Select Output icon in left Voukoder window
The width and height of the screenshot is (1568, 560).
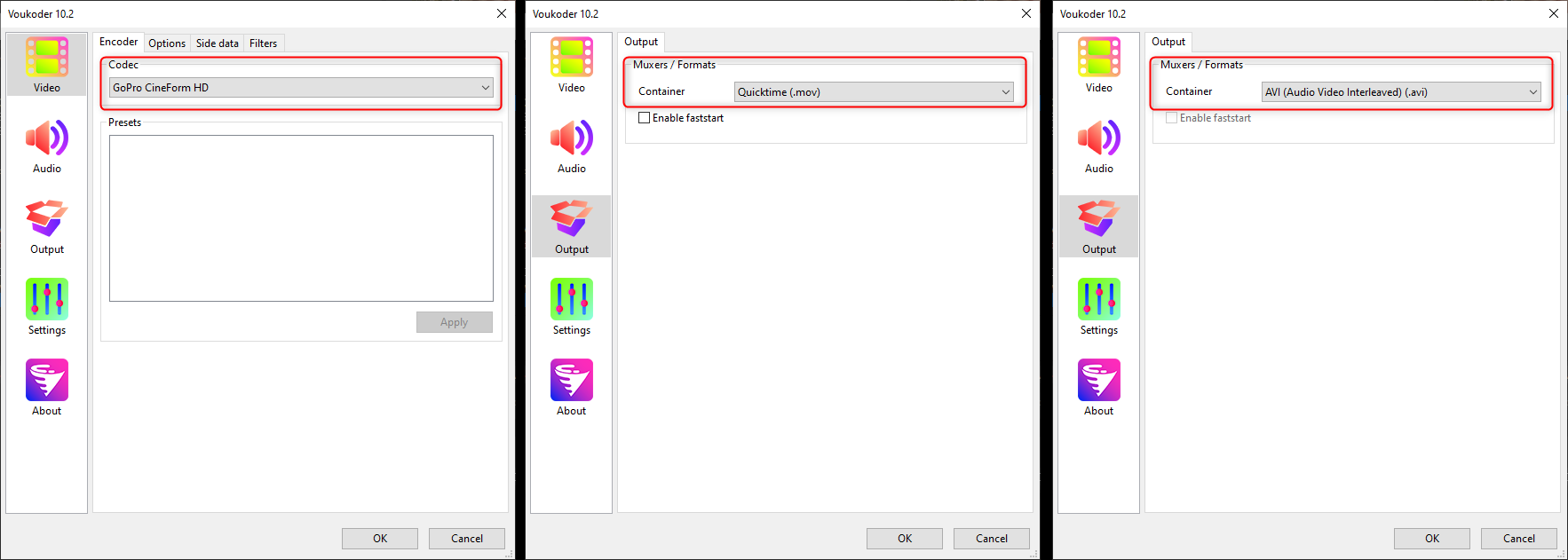(47, 226)
